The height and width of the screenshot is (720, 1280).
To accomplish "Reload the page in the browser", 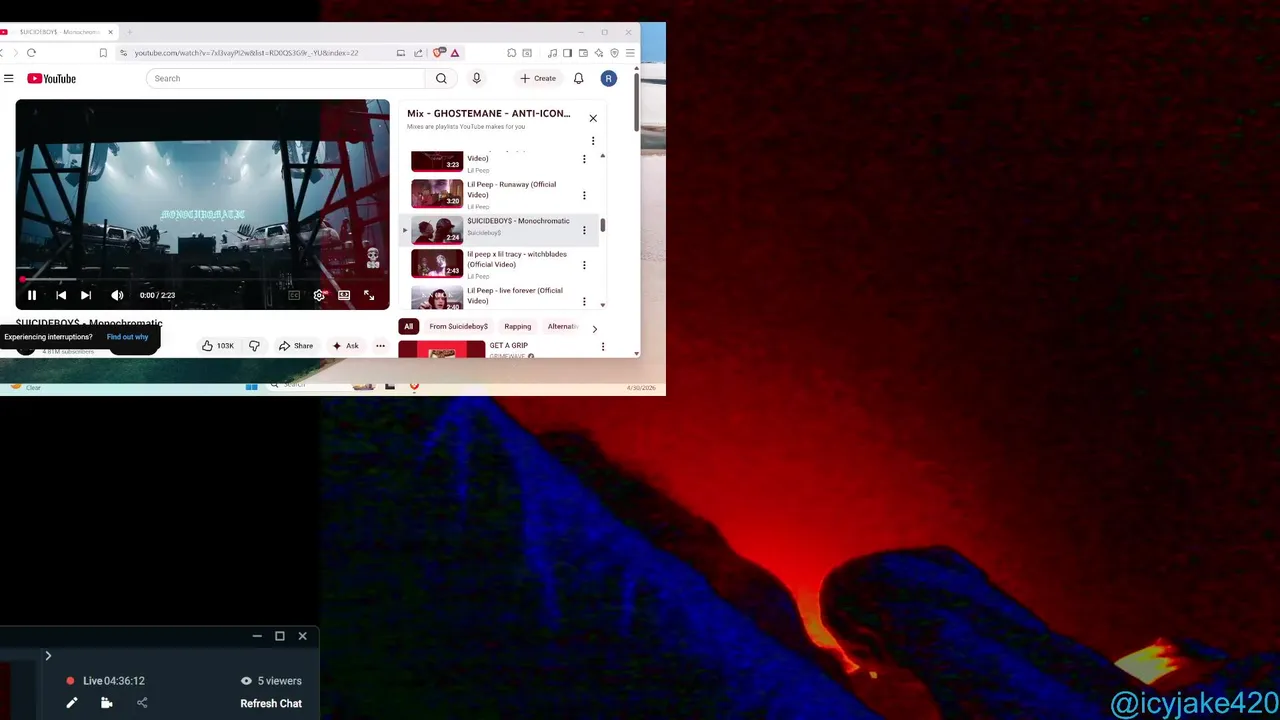I will 31,53.
